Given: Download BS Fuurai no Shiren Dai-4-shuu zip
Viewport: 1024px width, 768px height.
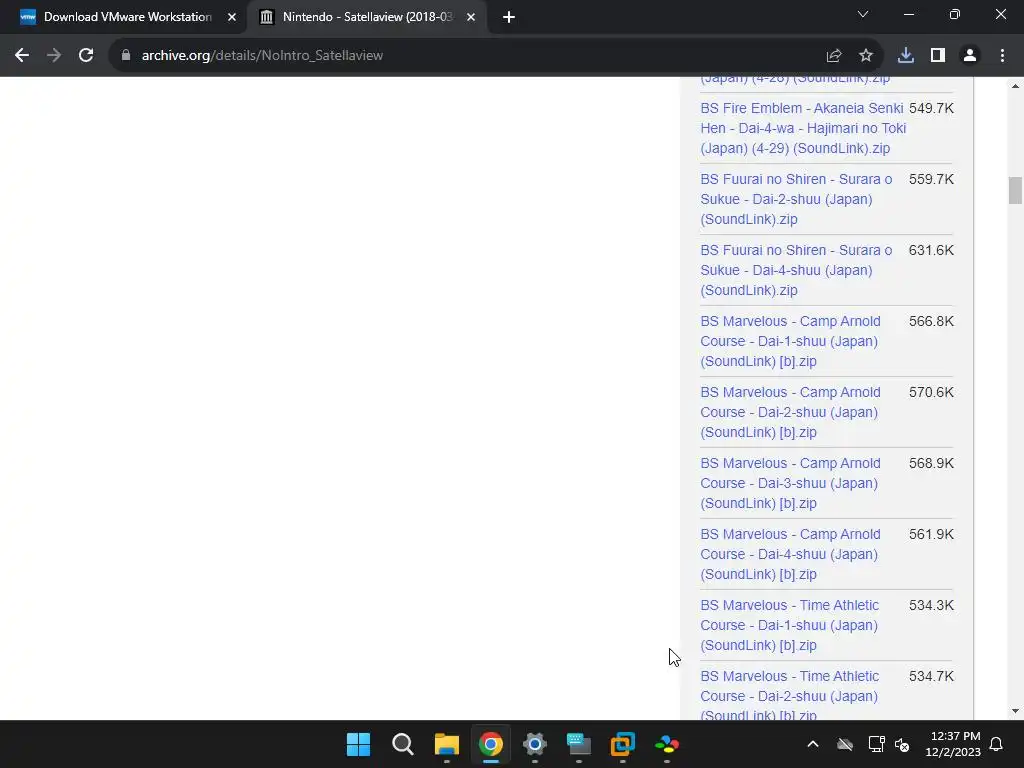Looking at the screenshot, I should pos(796,270).
